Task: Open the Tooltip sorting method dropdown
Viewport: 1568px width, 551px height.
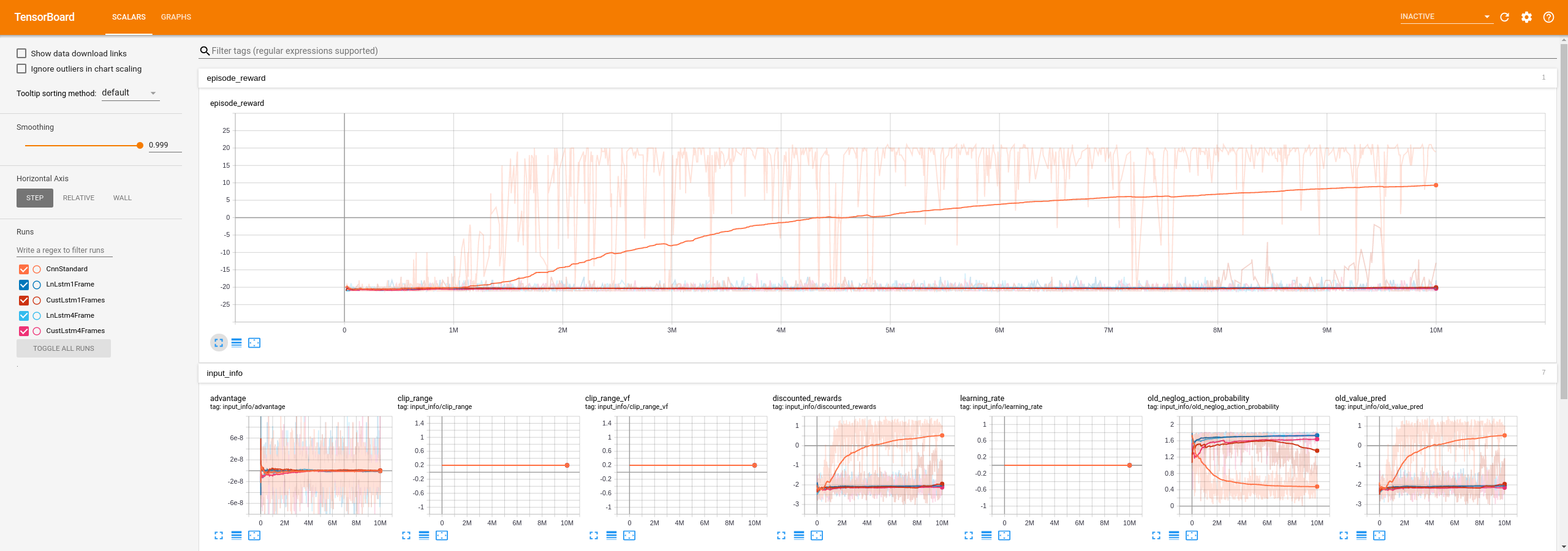Action: pos(130,93)
